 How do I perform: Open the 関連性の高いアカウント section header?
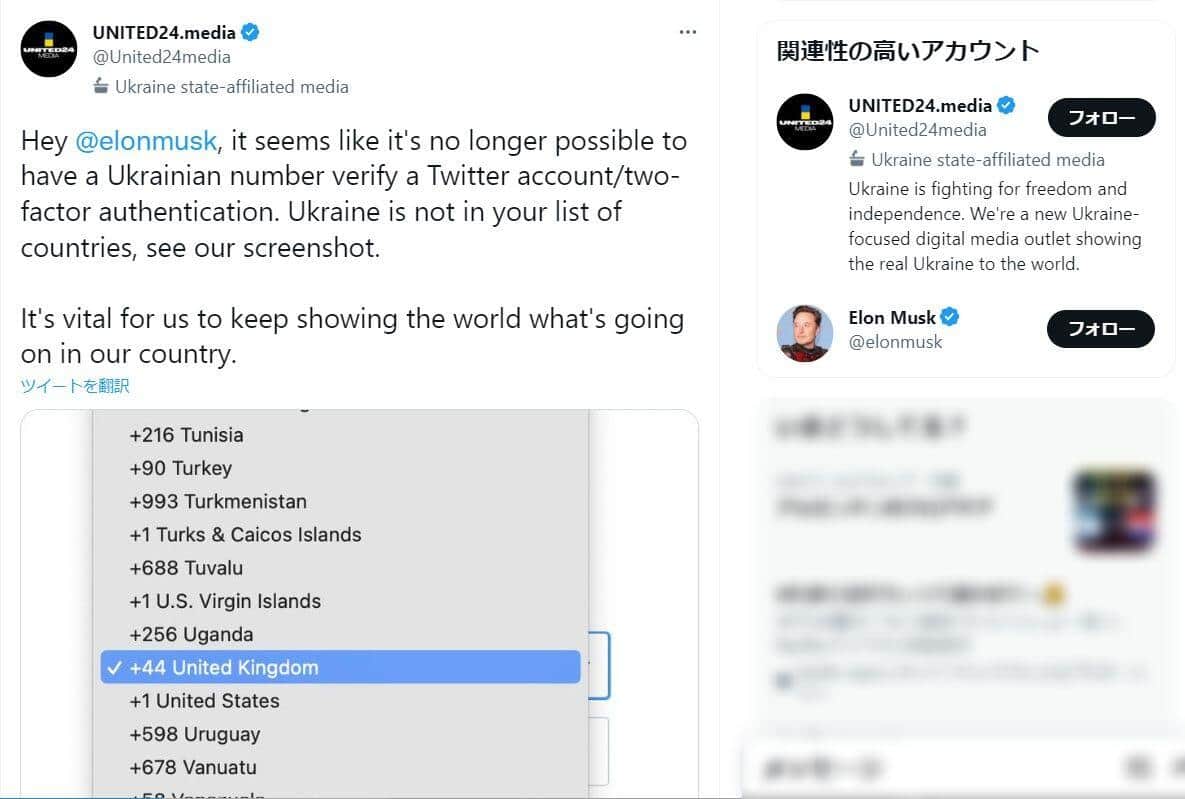coord(905,49)
